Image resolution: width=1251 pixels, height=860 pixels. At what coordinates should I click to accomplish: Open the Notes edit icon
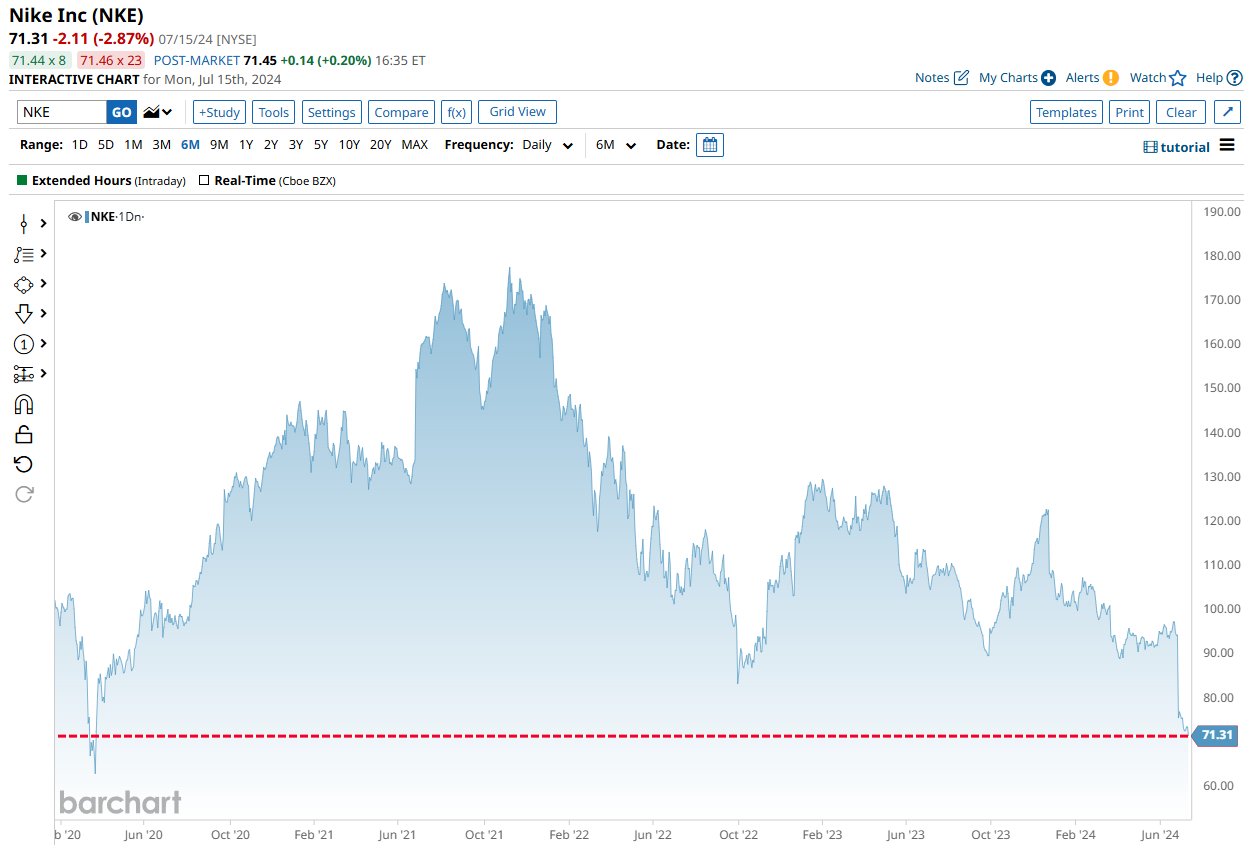click(x=961, y=78)
